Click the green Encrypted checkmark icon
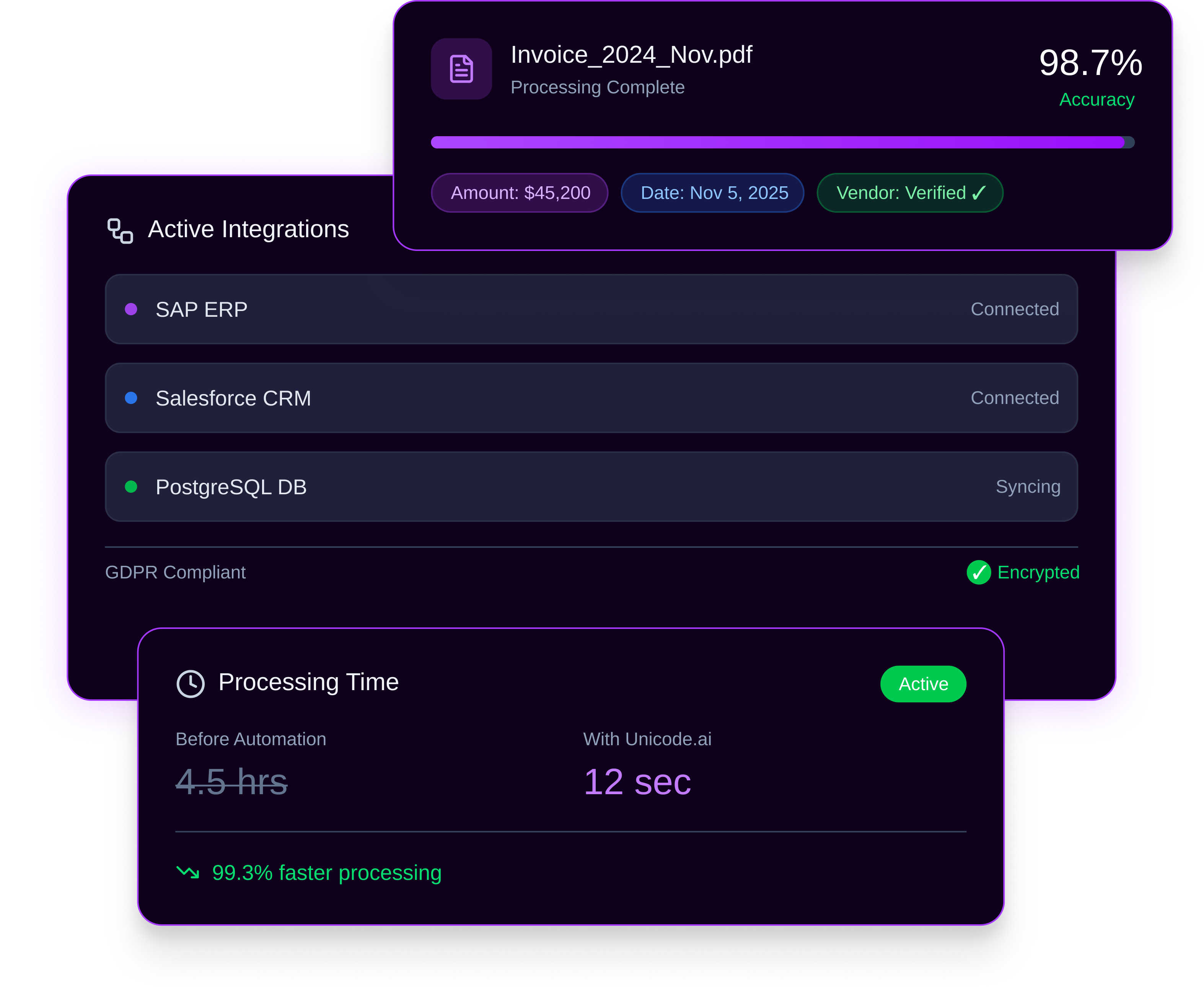This screenshot has height=987, width=1204. point(979,573)
